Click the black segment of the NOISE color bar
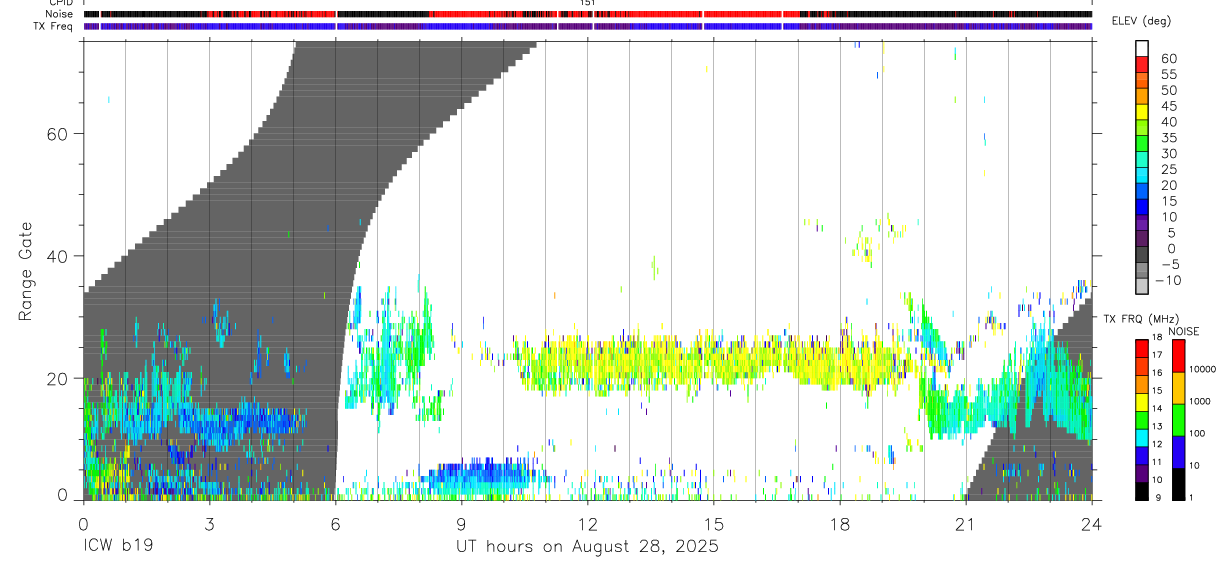1228x567 pixels. (x=1178, y=484)
